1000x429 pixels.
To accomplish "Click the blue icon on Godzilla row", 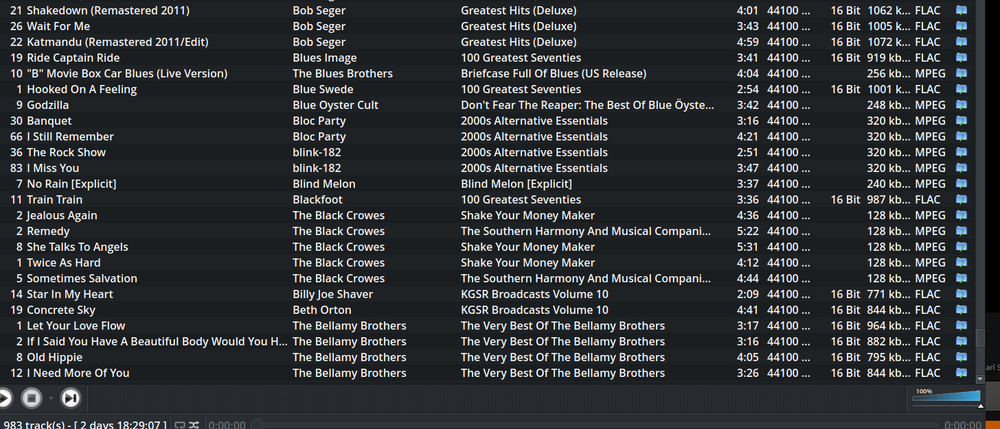I will pos(961,105).
